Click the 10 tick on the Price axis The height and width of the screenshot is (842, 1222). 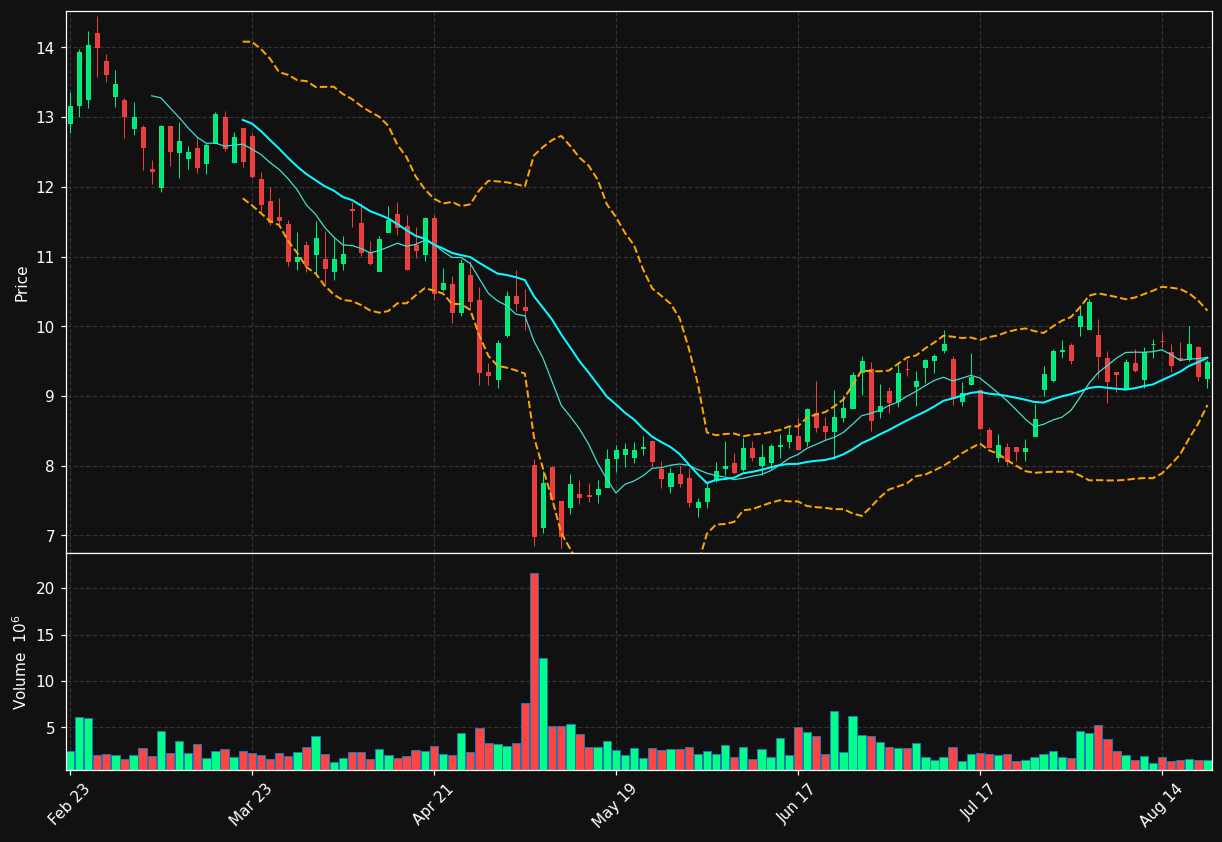(x=45, y=327)
